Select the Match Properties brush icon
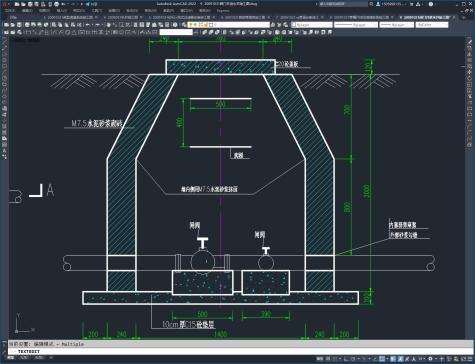The width and height of the screenshot is (475, 364). [73, 25]
